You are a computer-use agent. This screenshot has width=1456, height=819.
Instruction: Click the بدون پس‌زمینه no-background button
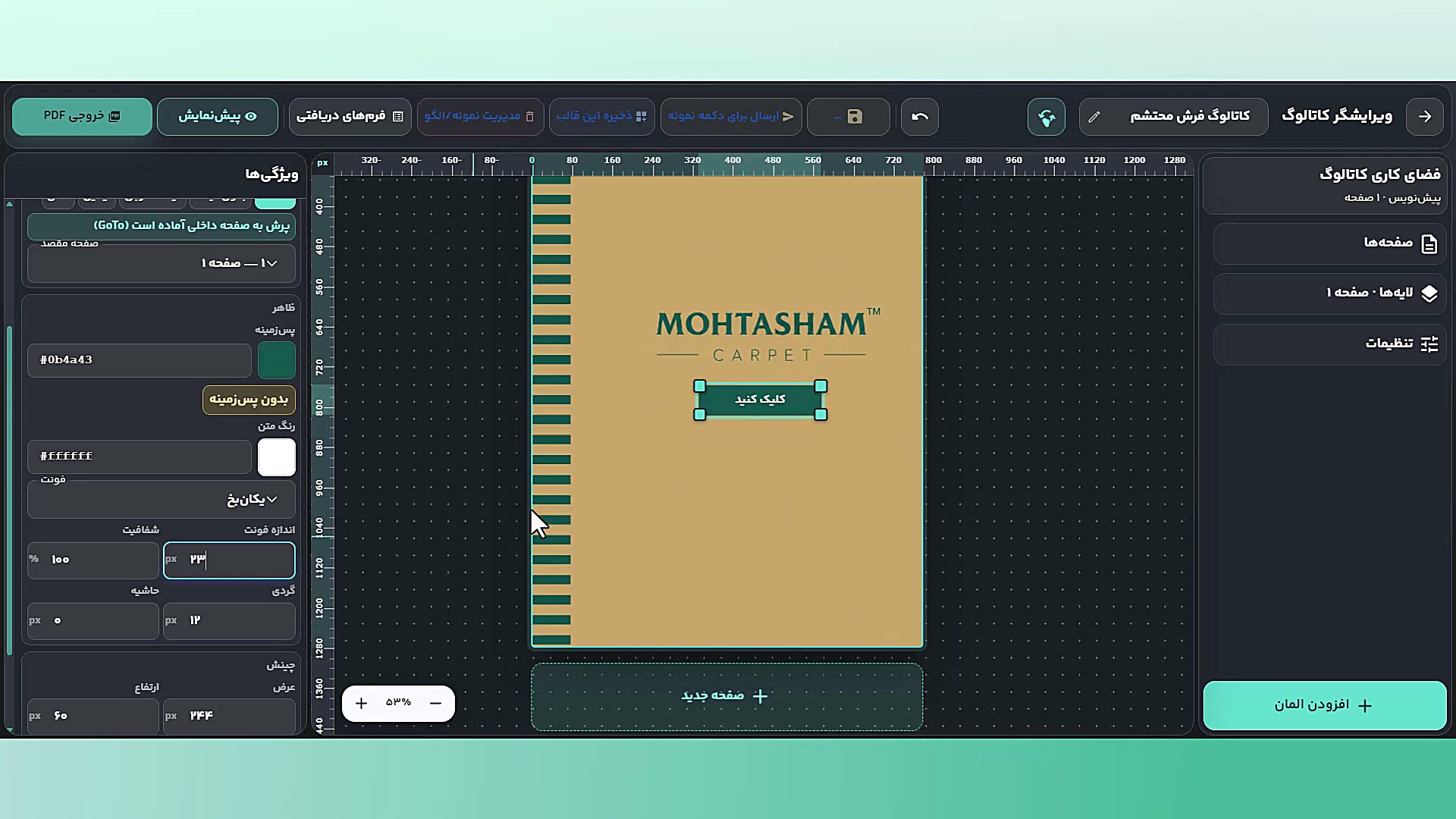coord(249,400)
